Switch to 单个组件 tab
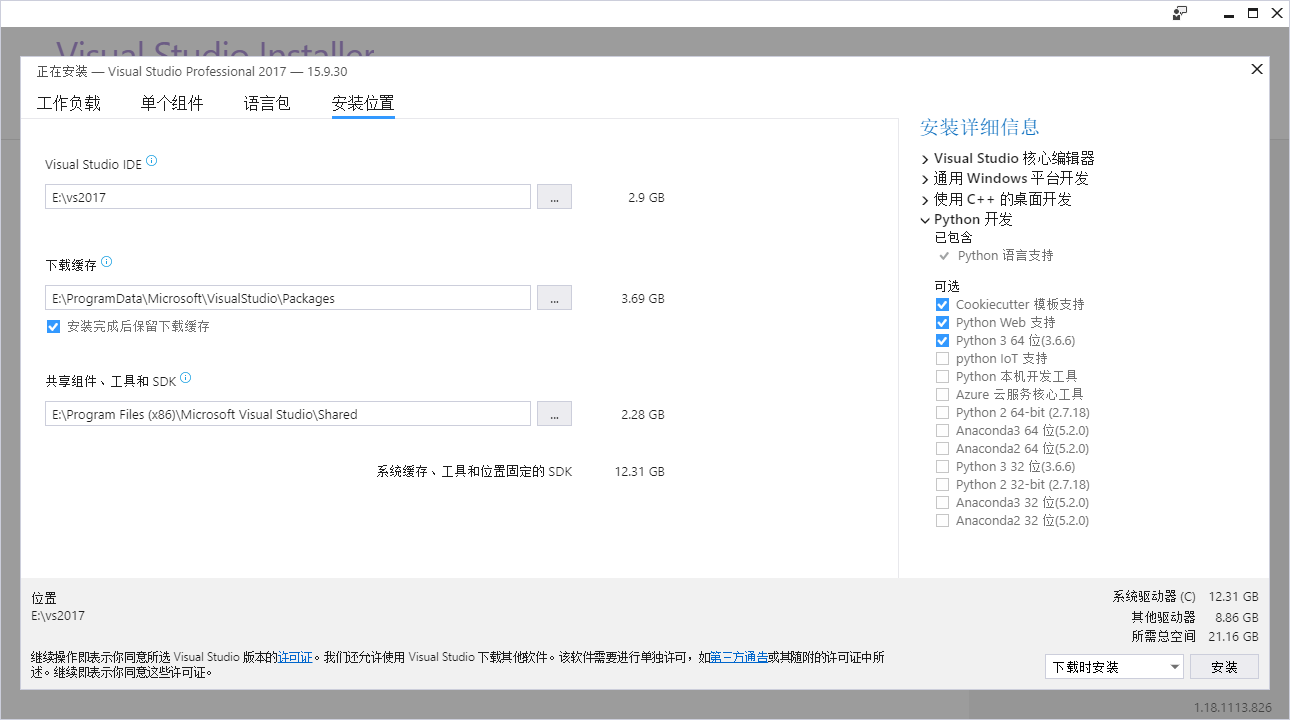 [172, 103]
